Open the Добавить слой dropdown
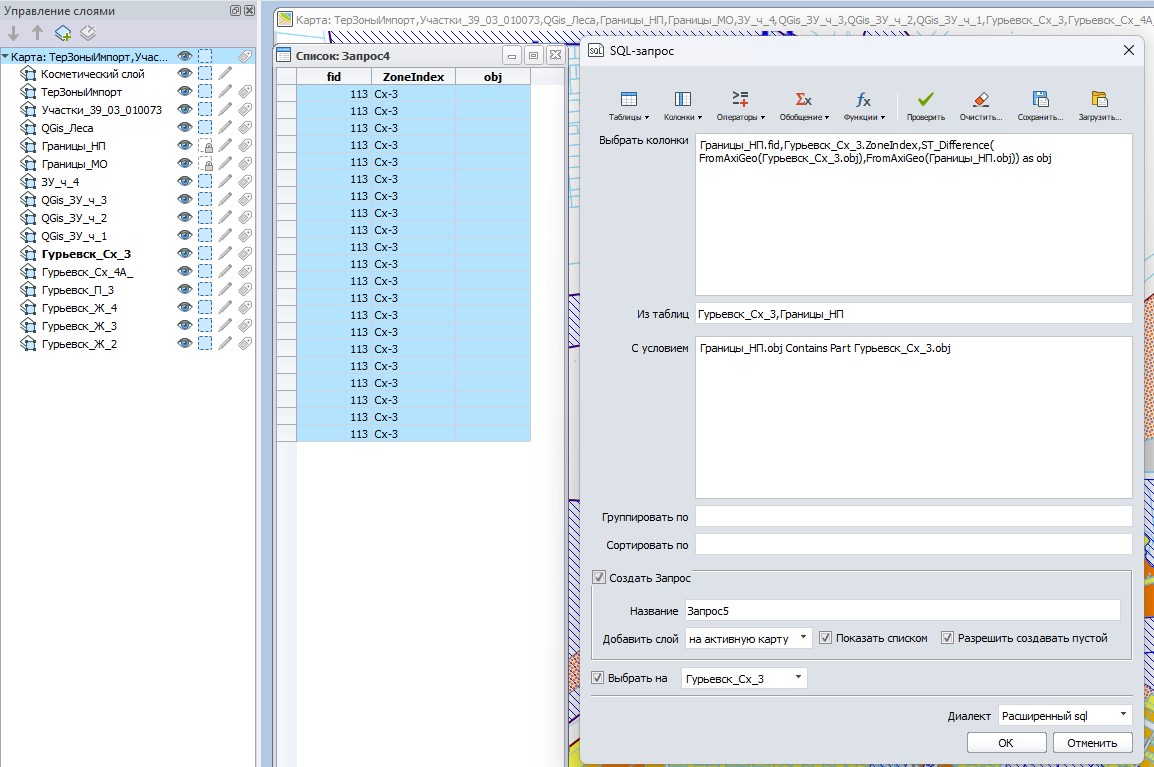Screen dimensions: 1154x767 pos(748,638)
